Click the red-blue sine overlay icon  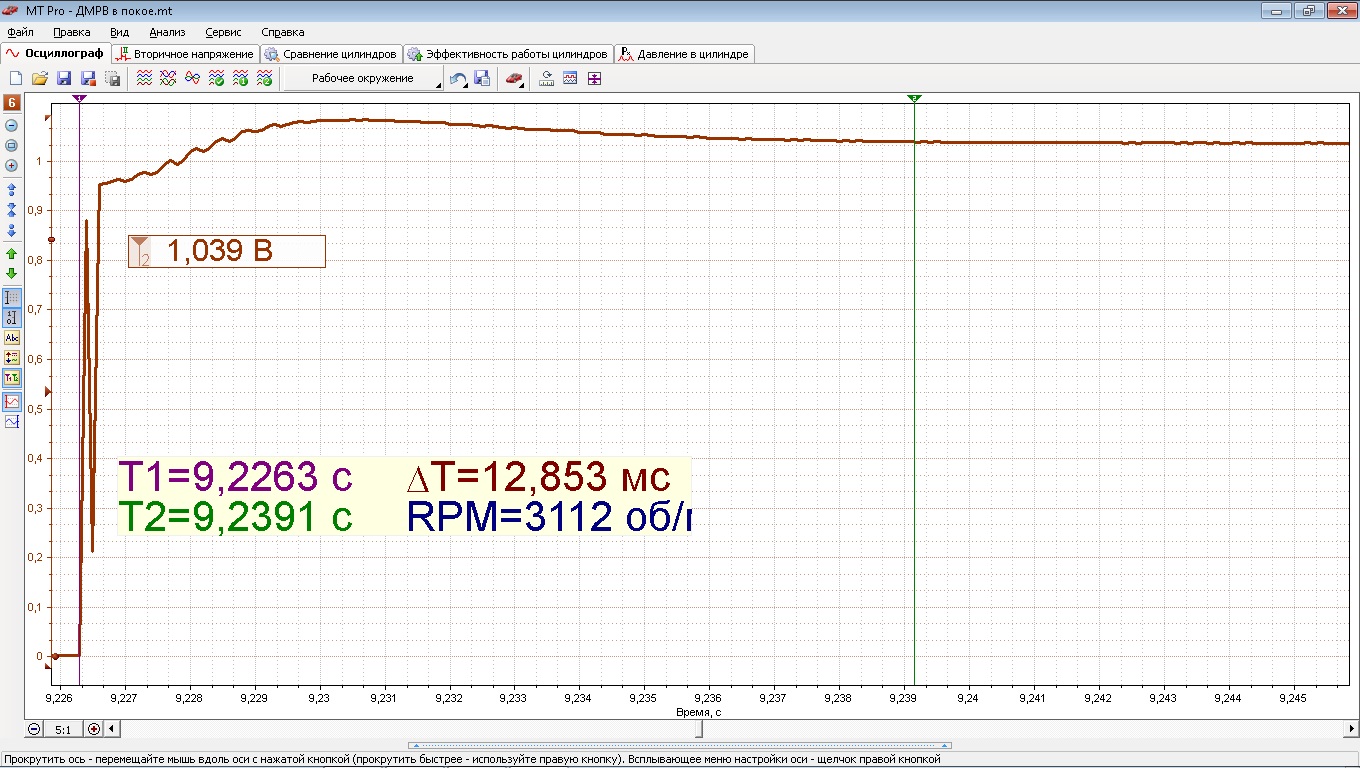pos(192,78)
